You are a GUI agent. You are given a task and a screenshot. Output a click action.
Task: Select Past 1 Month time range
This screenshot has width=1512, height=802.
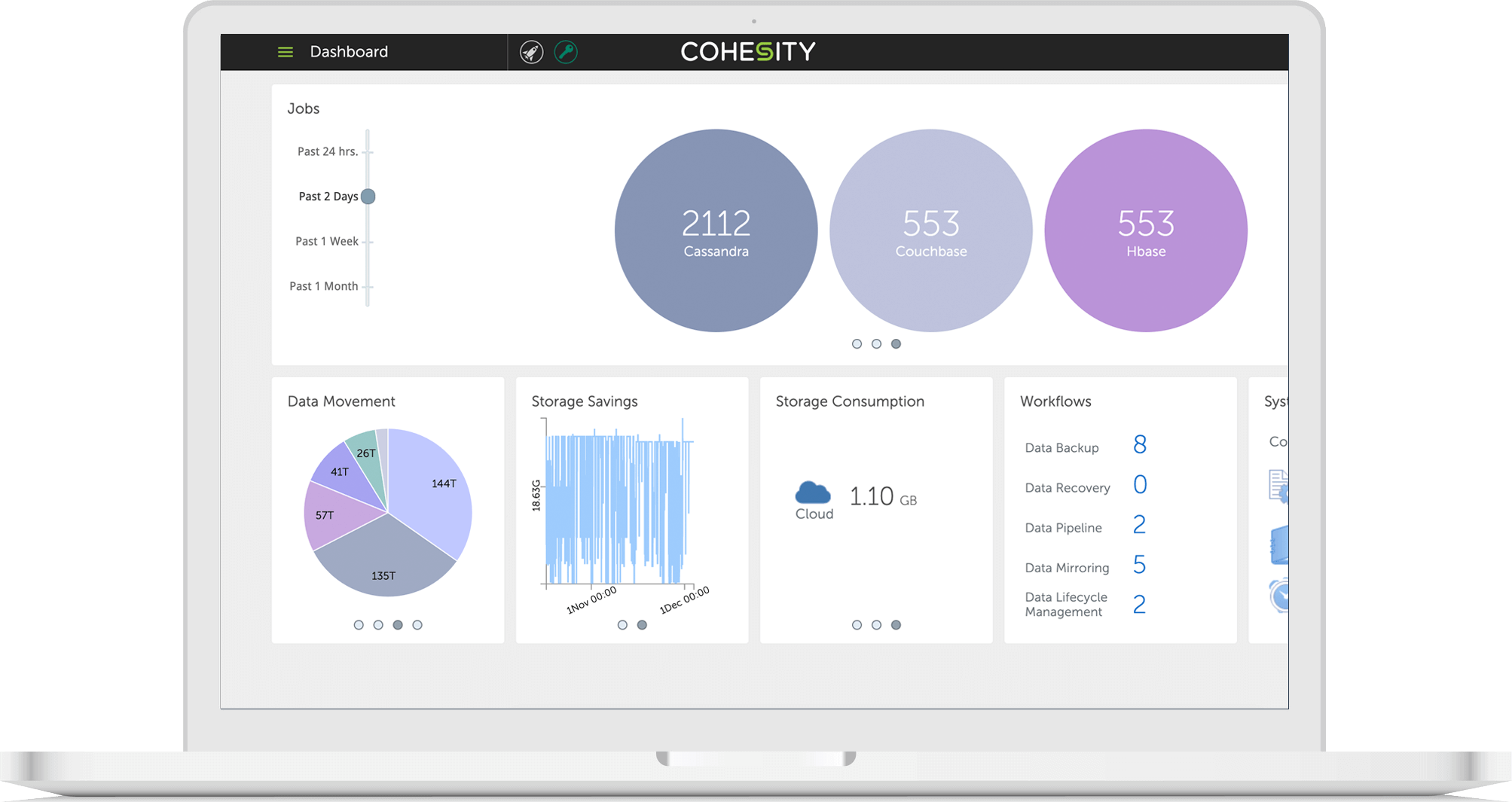[x=324, y=286]
